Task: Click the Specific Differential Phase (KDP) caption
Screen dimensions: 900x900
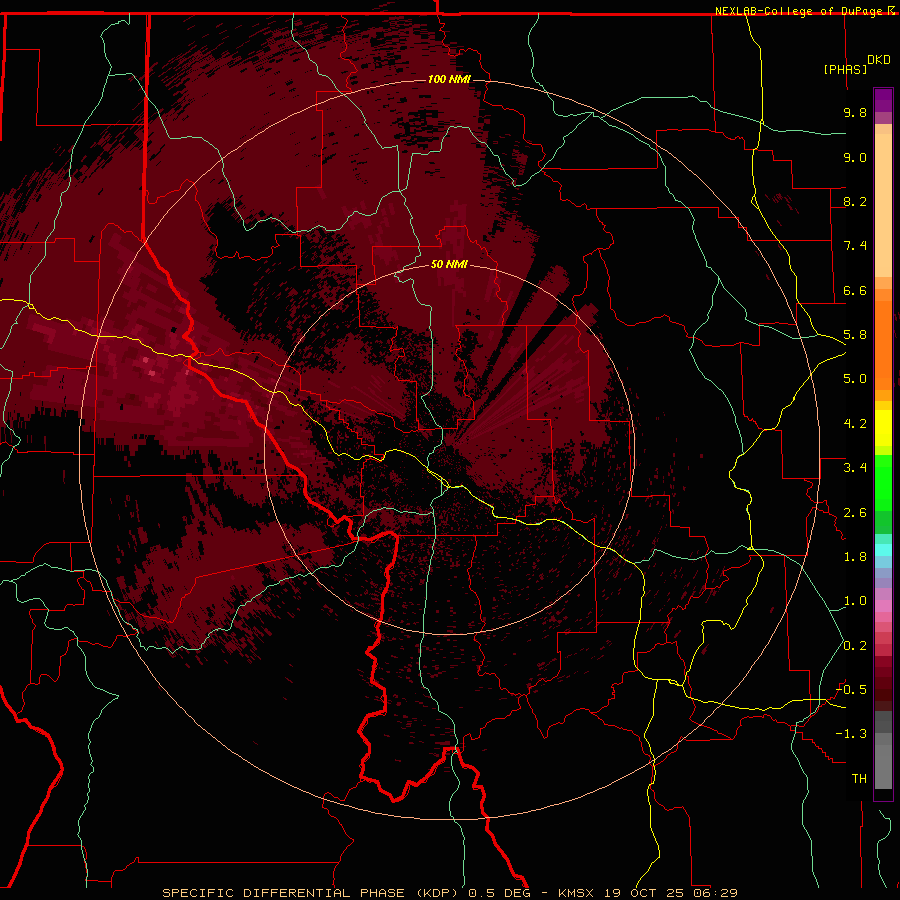Action: [x=310, y=893]
